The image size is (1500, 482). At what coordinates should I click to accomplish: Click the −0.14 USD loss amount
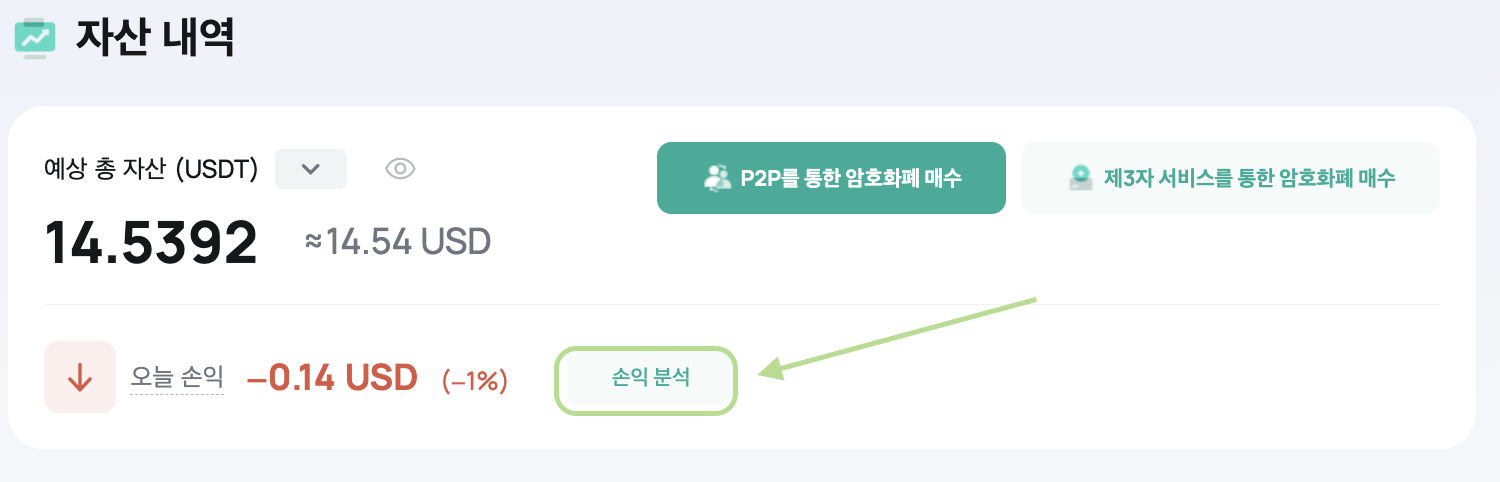[x=331, y=377]
